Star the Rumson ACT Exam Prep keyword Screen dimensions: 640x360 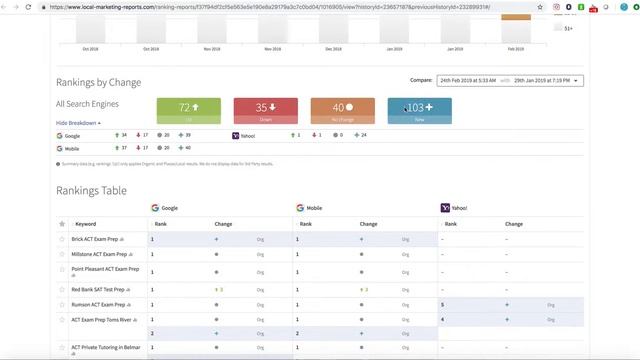click(62, 305)
